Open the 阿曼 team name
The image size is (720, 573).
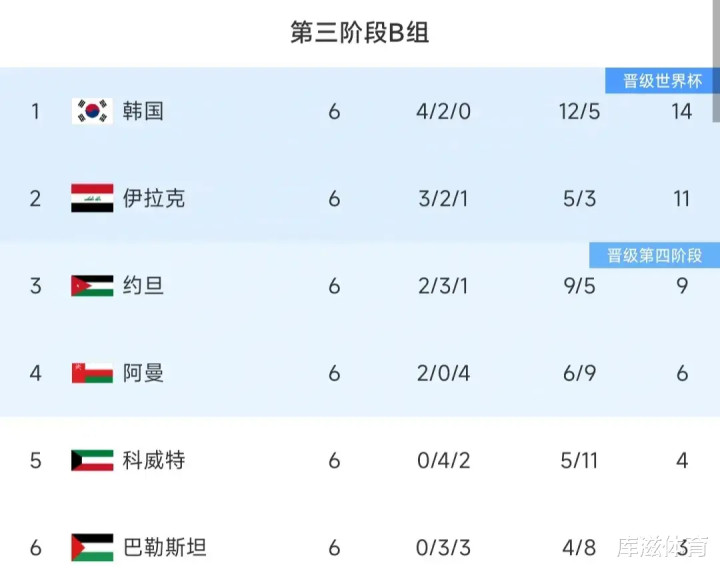click(x=143, y=373)
